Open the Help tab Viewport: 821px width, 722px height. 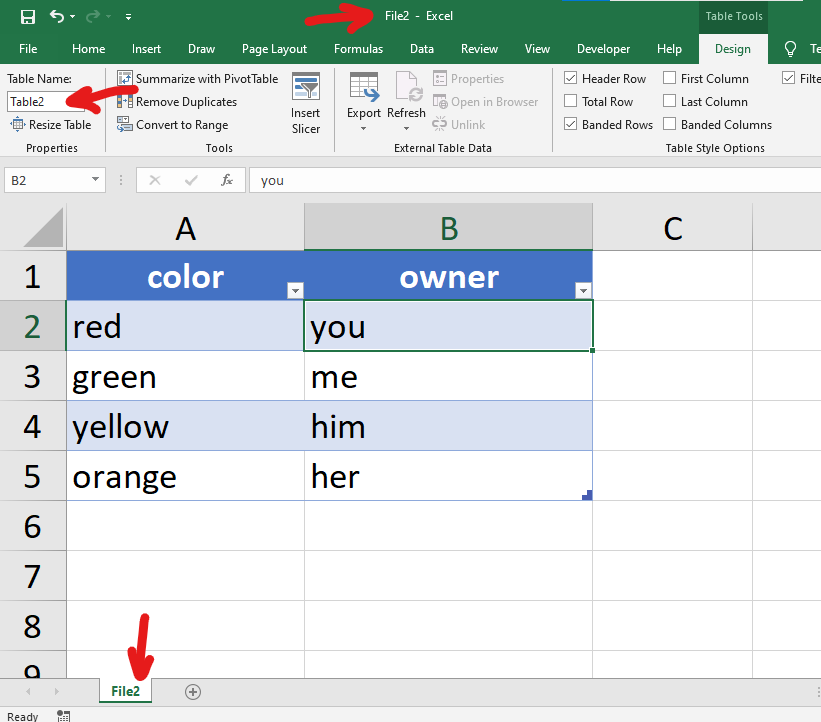tap(669, 49)
